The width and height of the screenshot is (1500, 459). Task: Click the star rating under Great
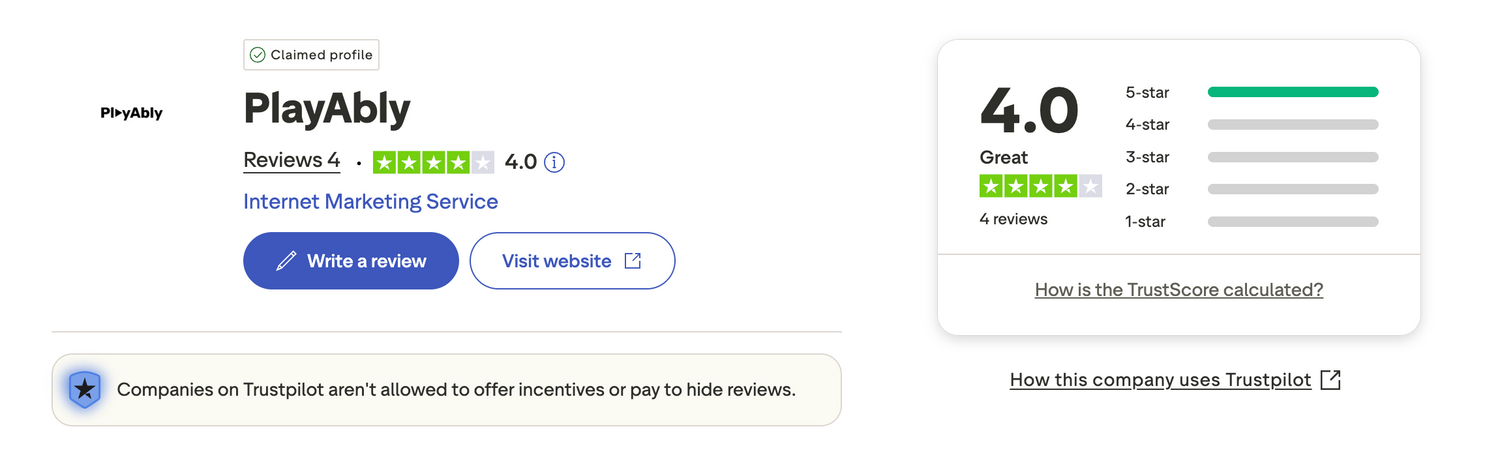coord(1040,186)
